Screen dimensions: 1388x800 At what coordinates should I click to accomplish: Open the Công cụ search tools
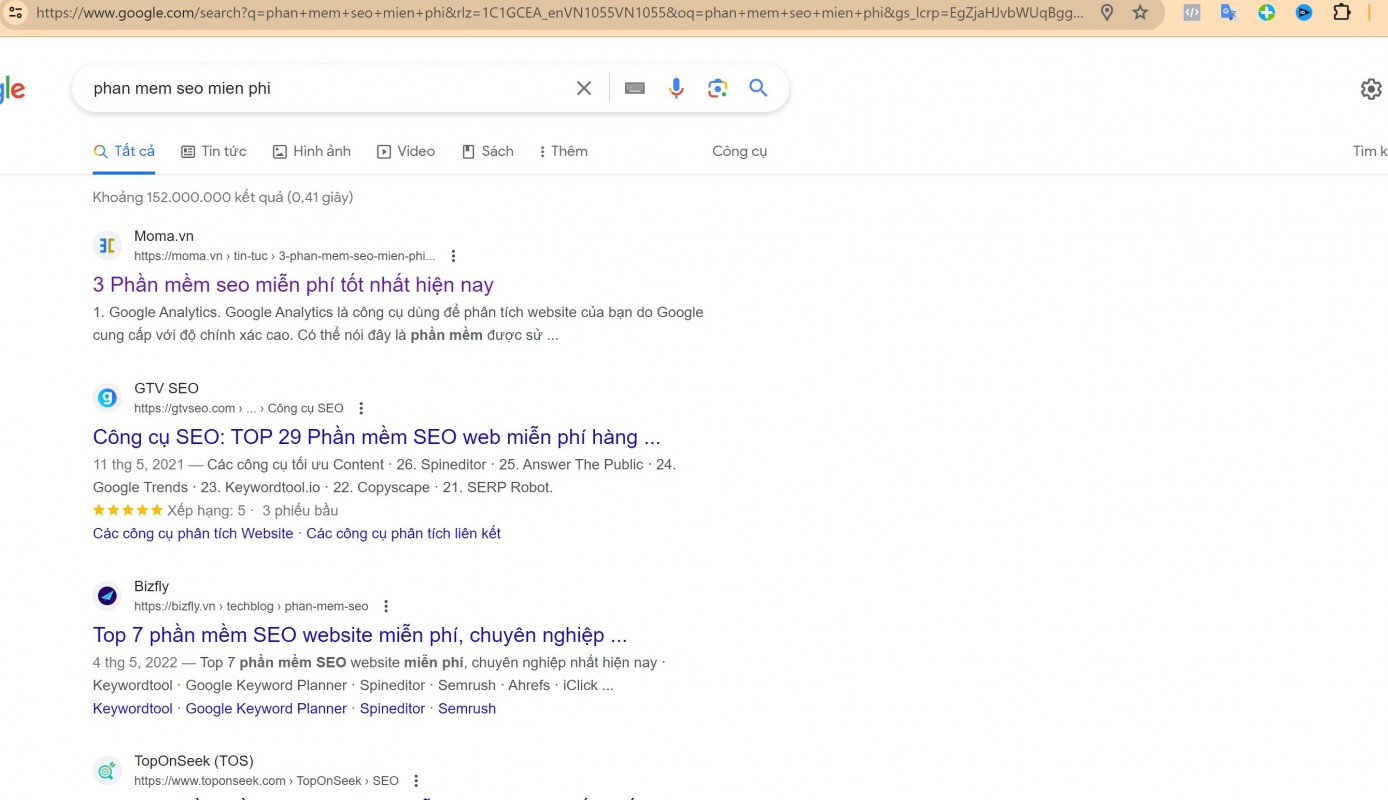click(x=739, y=151)
